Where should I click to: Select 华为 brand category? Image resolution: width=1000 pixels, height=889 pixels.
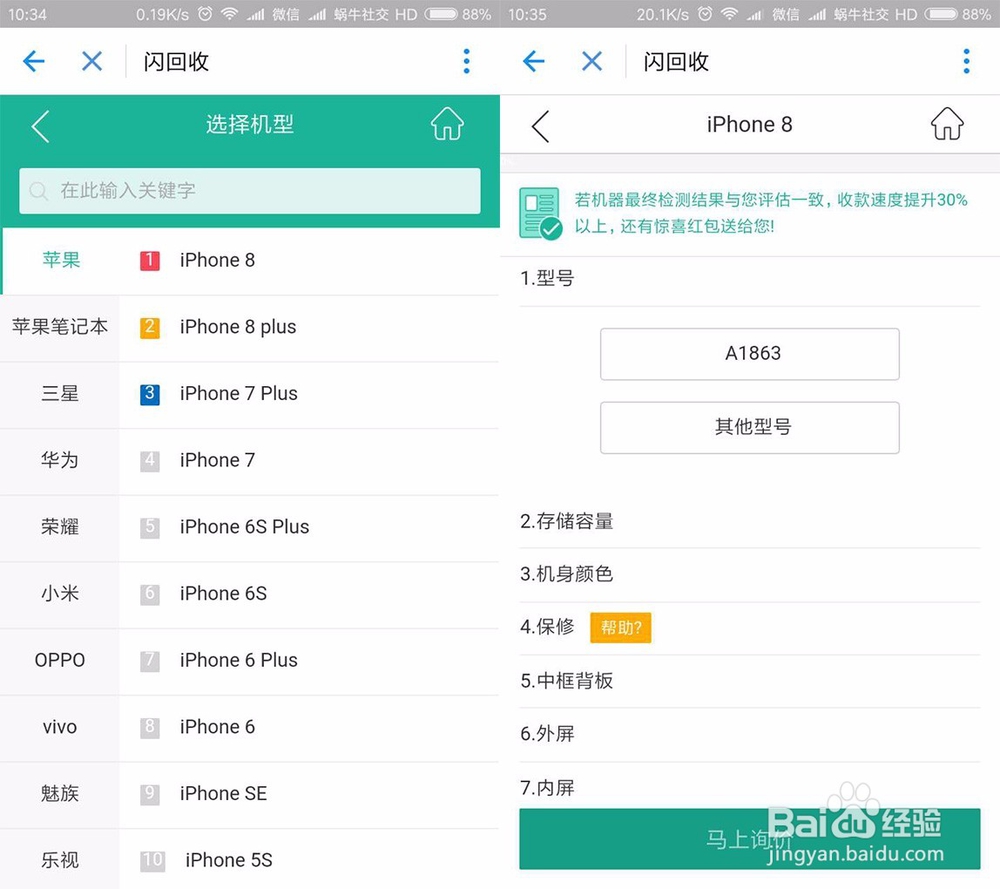[x=59, y=460]
